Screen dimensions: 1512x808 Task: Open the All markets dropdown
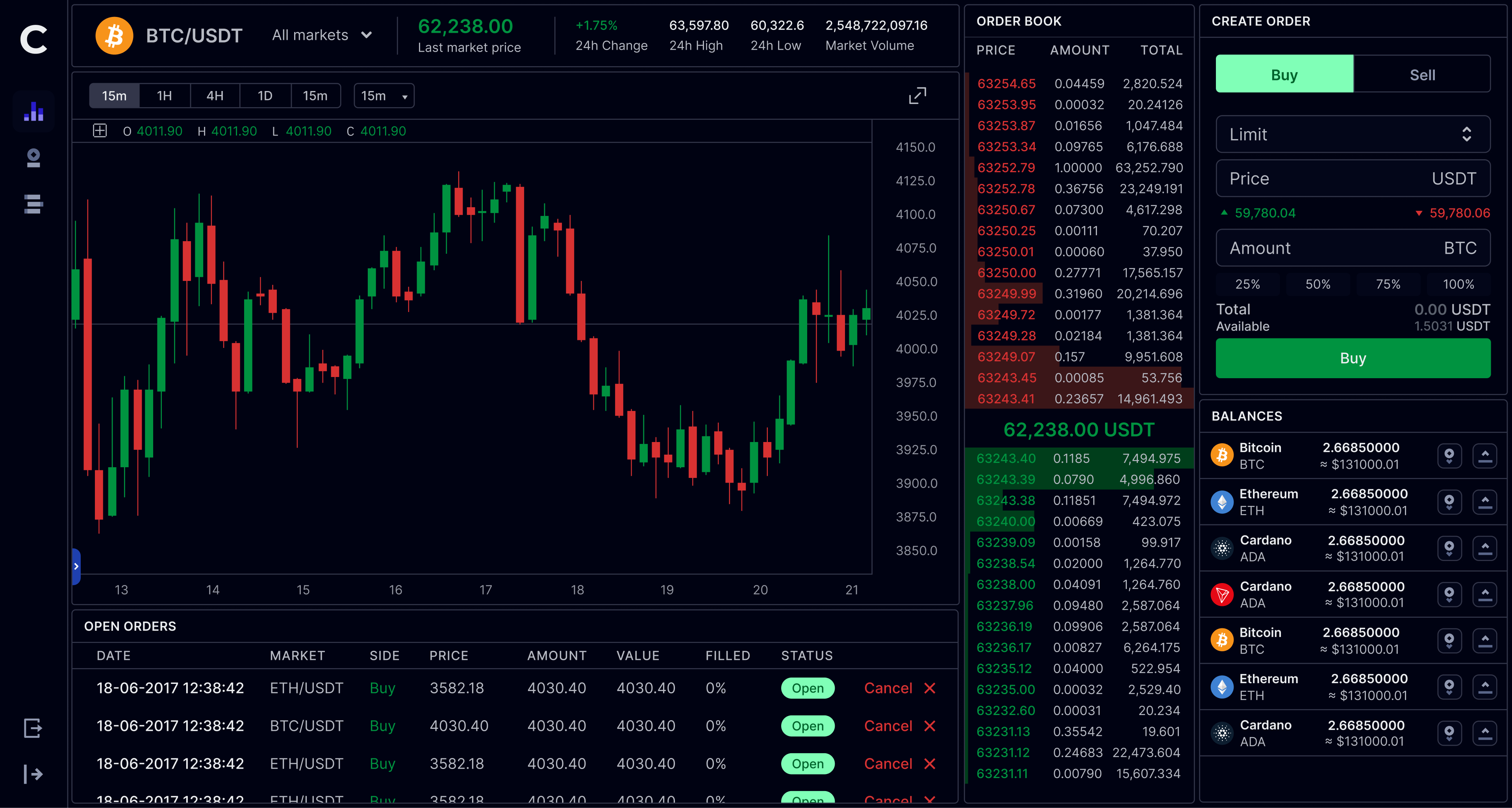click(322, 35)
